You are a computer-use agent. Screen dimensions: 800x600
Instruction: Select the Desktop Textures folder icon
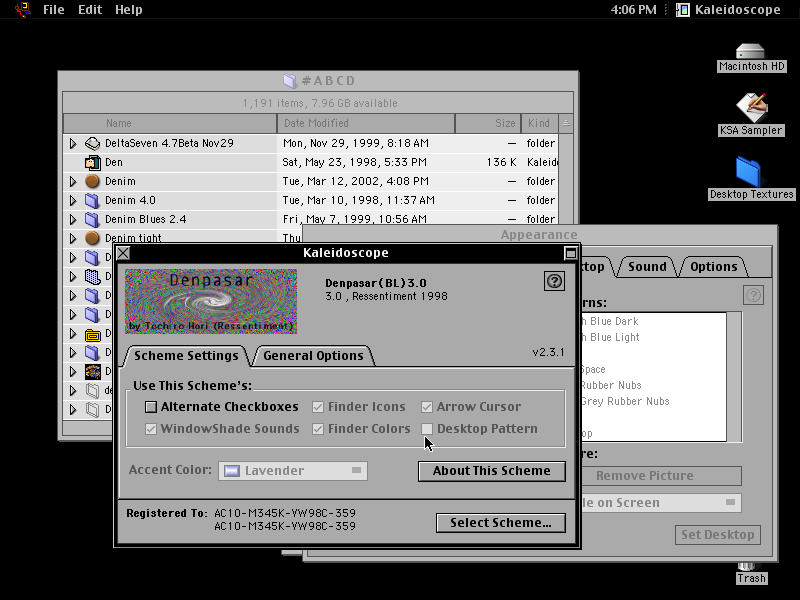click(x=748, y=172)
